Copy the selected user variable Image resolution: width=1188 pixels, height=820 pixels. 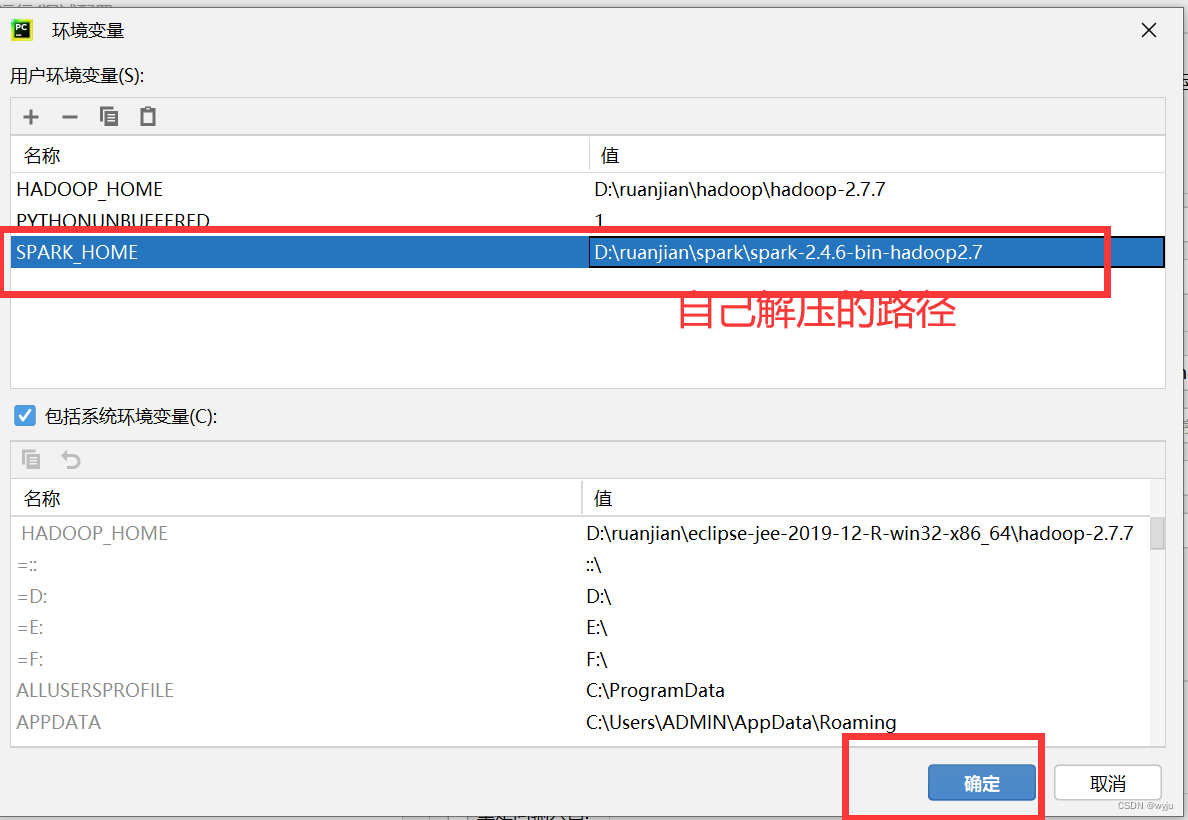click(109, 116)
